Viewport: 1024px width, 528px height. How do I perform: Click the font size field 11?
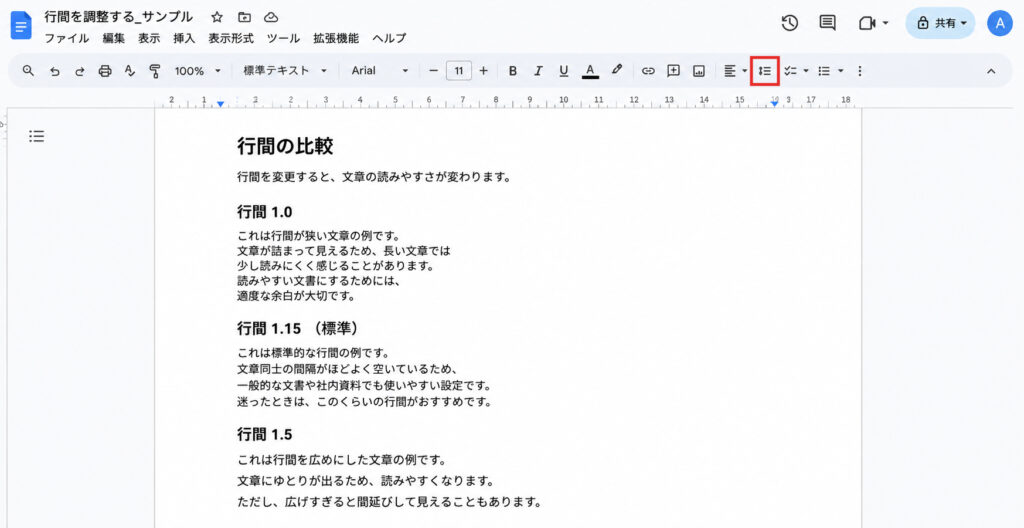point(459,71)
